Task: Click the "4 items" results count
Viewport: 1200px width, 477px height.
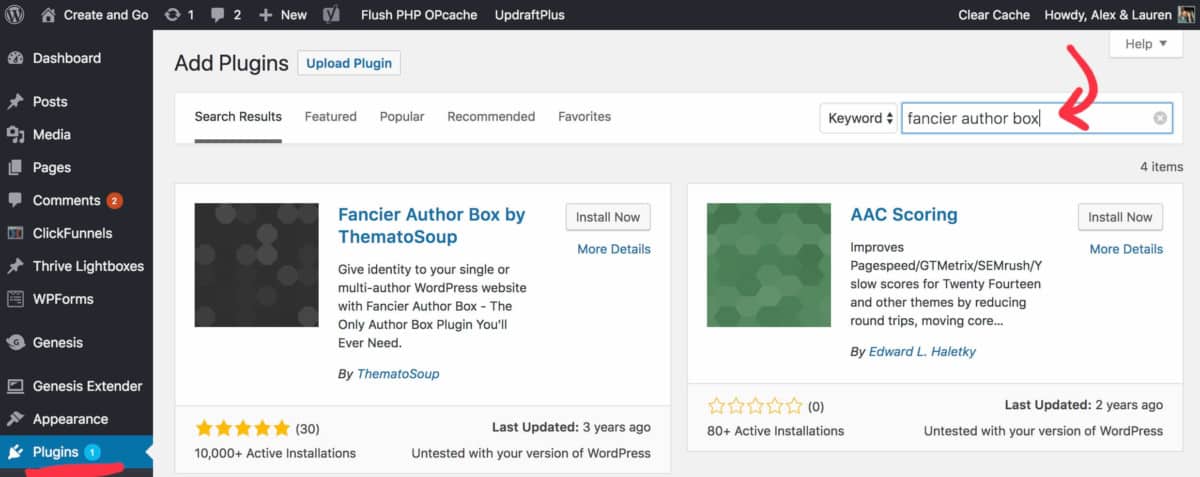Action: click(1161, 167)
